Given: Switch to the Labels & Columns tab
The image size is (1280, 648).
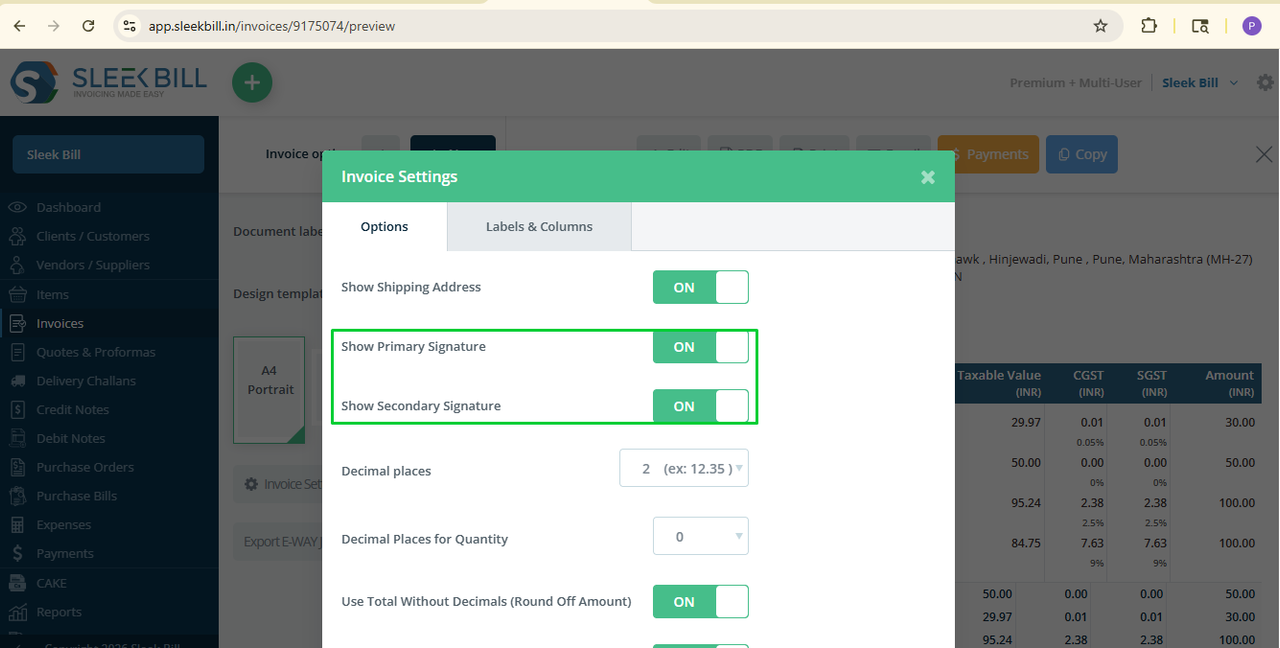Looking at the screenshot, I should click(539, 227).
